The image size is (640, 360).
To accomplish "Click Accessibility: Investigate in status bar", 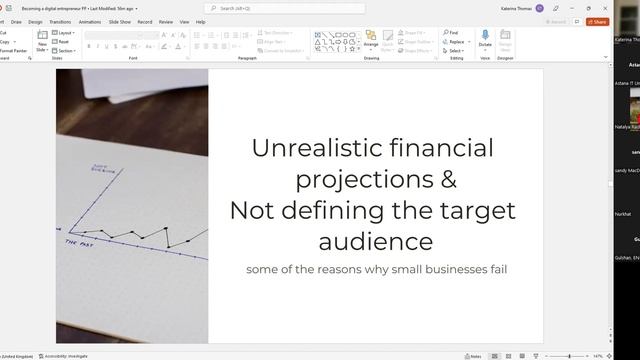I will point(63,356).
